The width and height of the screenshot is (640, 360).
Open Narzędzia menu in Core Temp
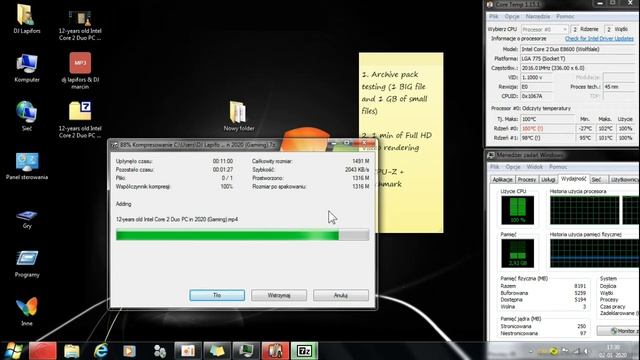pos(538,16)
